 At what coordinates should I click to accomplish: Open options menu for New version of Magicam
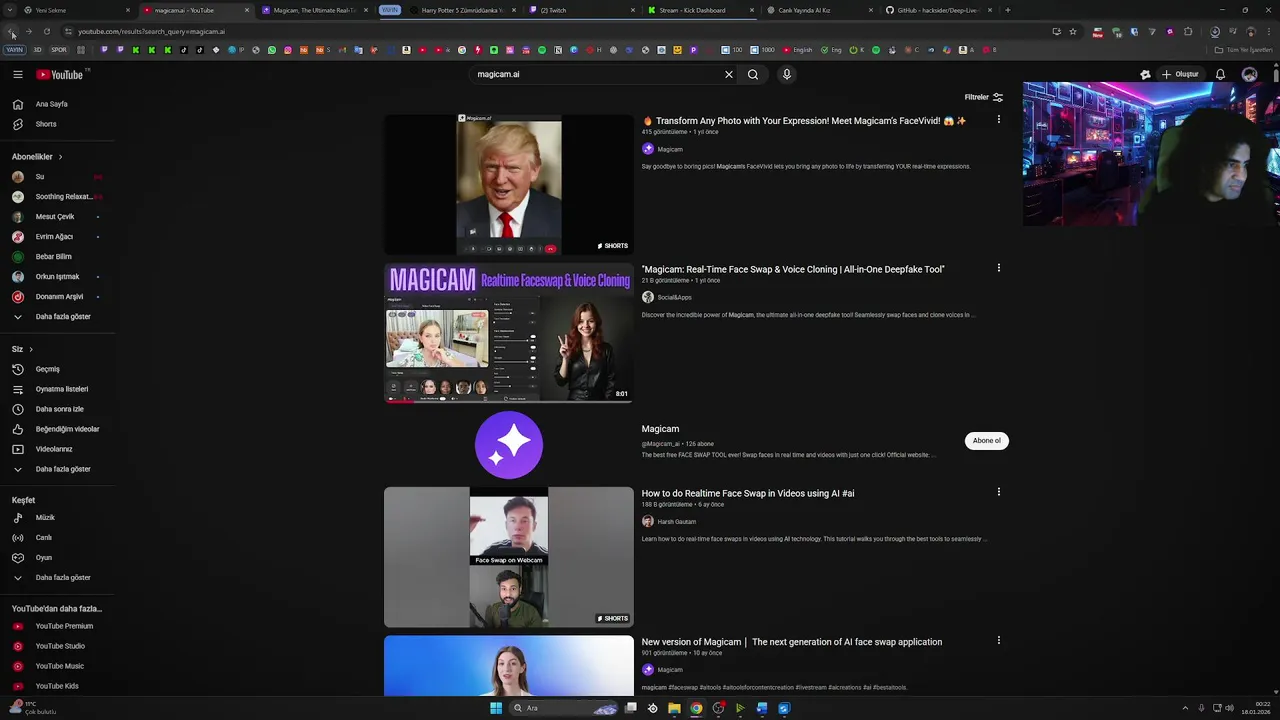998,640
